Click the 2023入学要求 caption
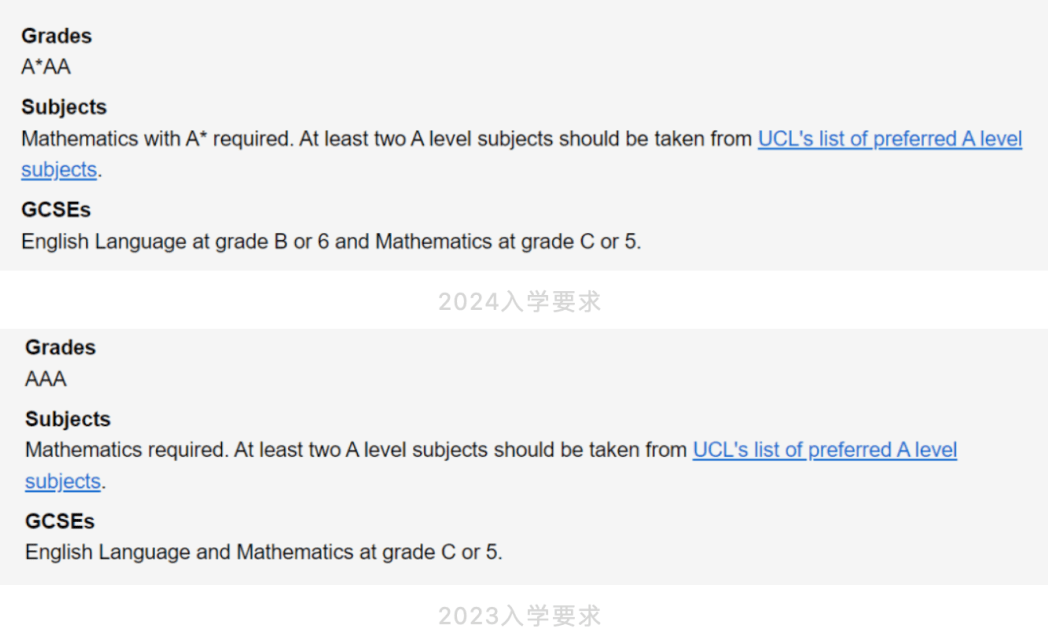 pyautogui.click(x=519, y=615)
